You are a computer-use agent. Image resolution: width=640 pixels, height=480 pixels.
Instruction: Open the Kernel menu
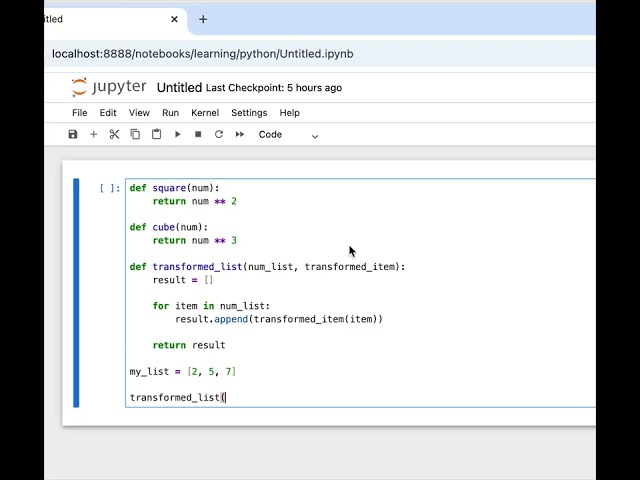pos(205,113)
